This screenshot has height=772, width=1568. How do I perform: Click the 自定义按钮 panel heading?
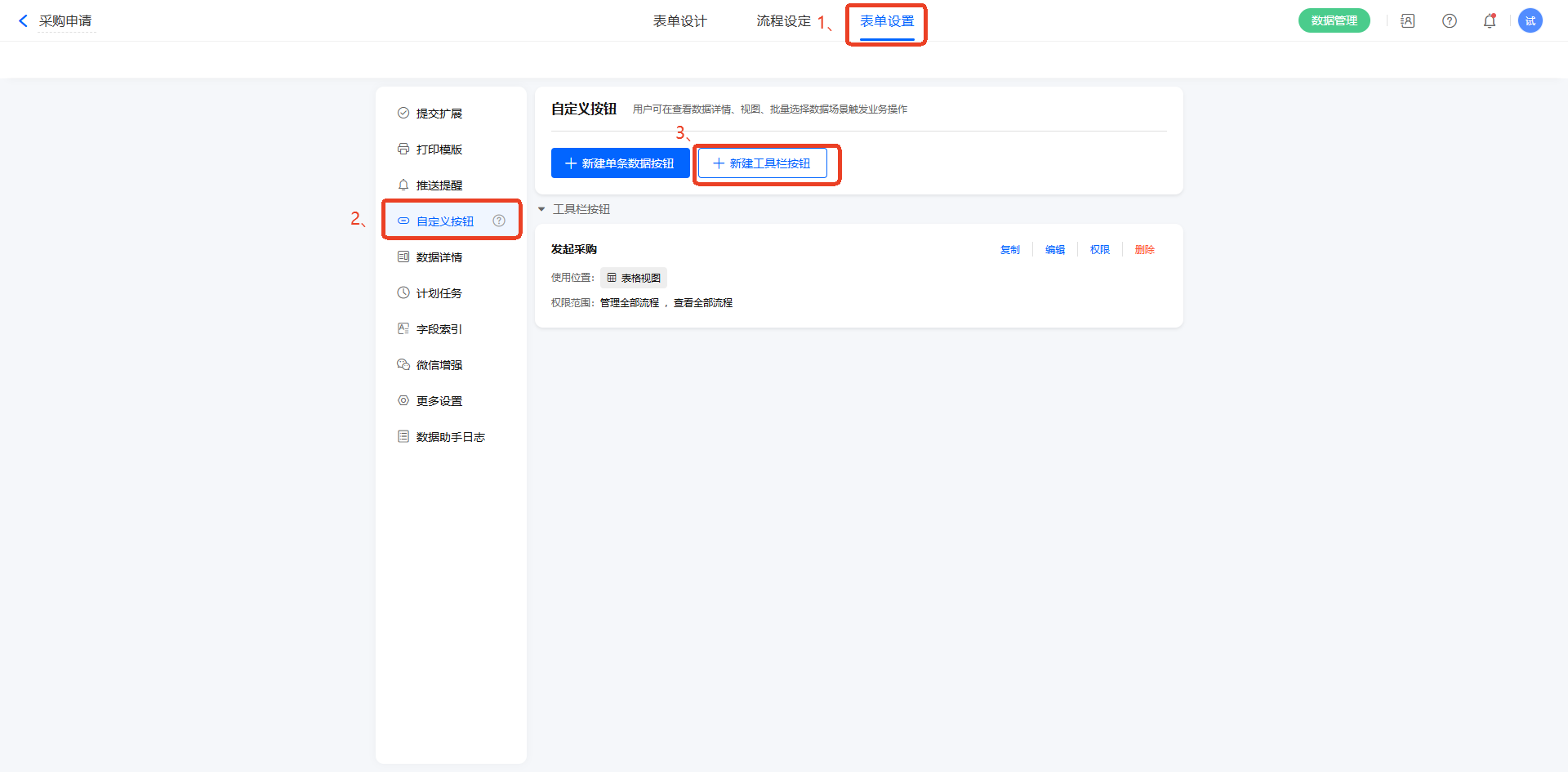coord(584,109)
